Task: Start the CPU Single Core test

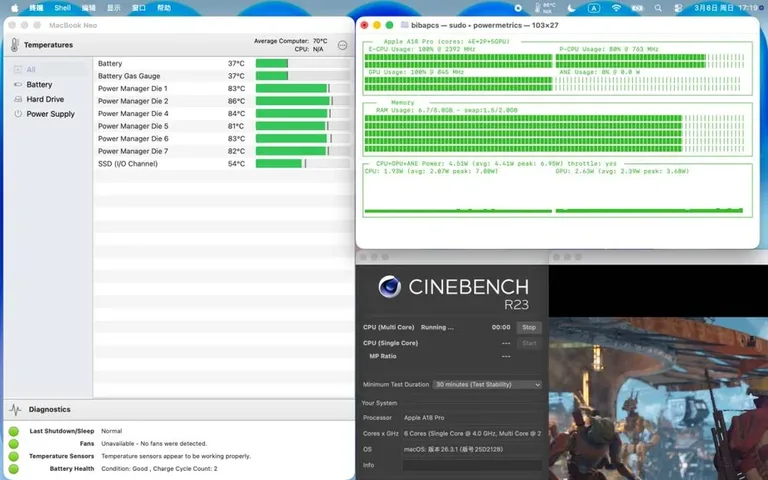Action: (x=529, y=343)
